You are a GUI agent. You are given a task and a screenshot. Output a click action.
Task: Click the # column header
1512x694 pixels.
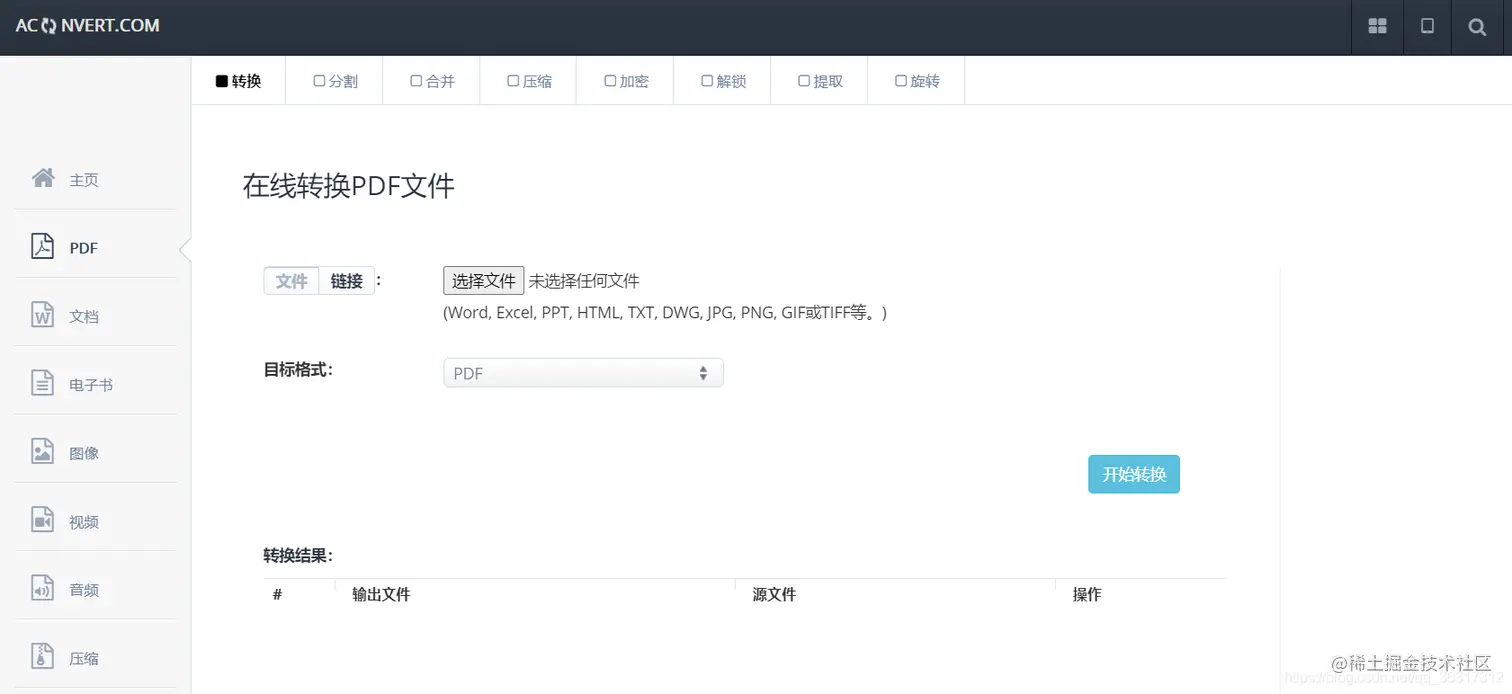pyautogui.click(x=277, y=594)
